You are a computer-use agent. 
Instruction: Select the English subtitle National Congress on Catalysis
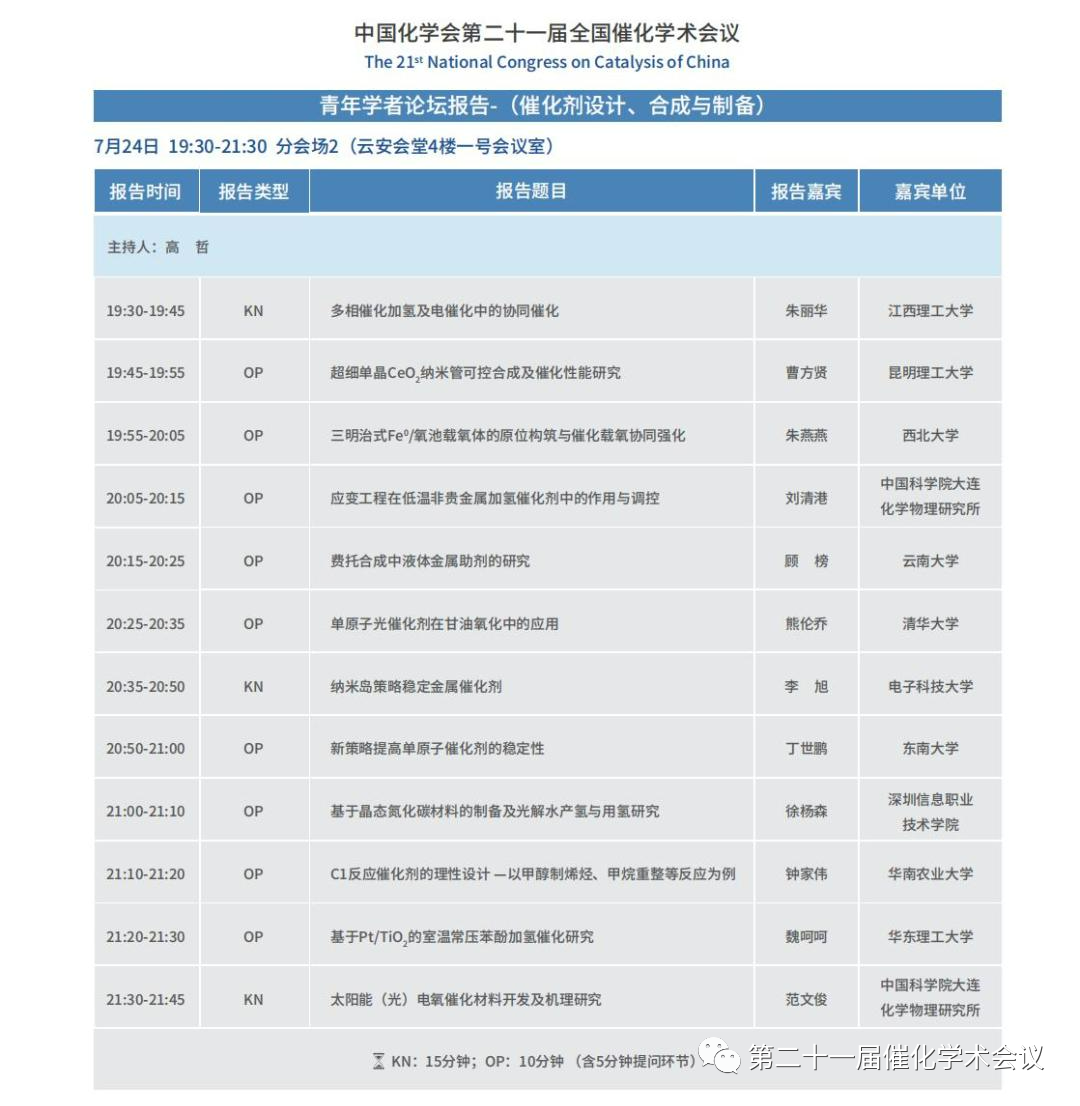547,62
